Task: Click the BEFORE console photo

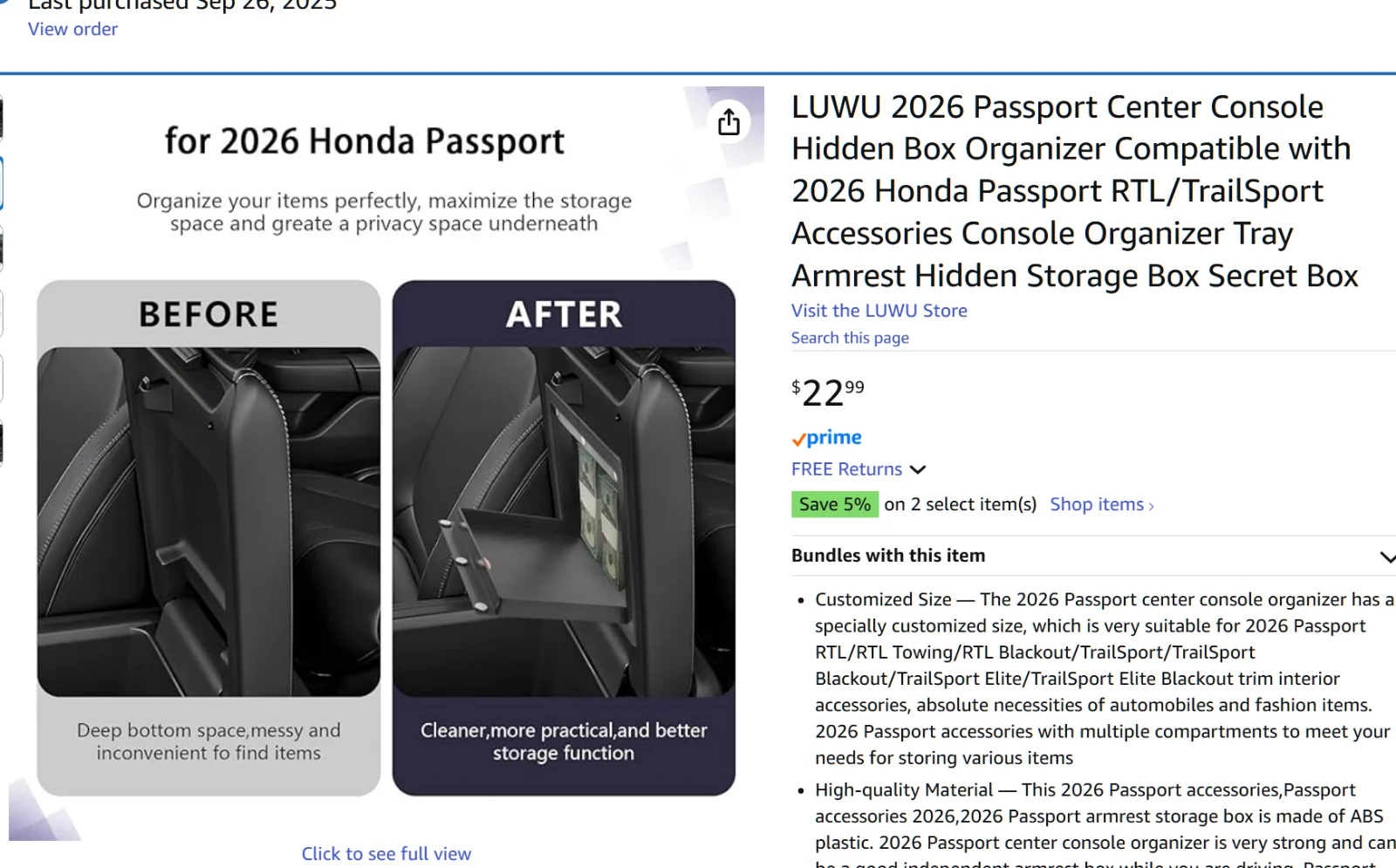Action: (209, 521)
